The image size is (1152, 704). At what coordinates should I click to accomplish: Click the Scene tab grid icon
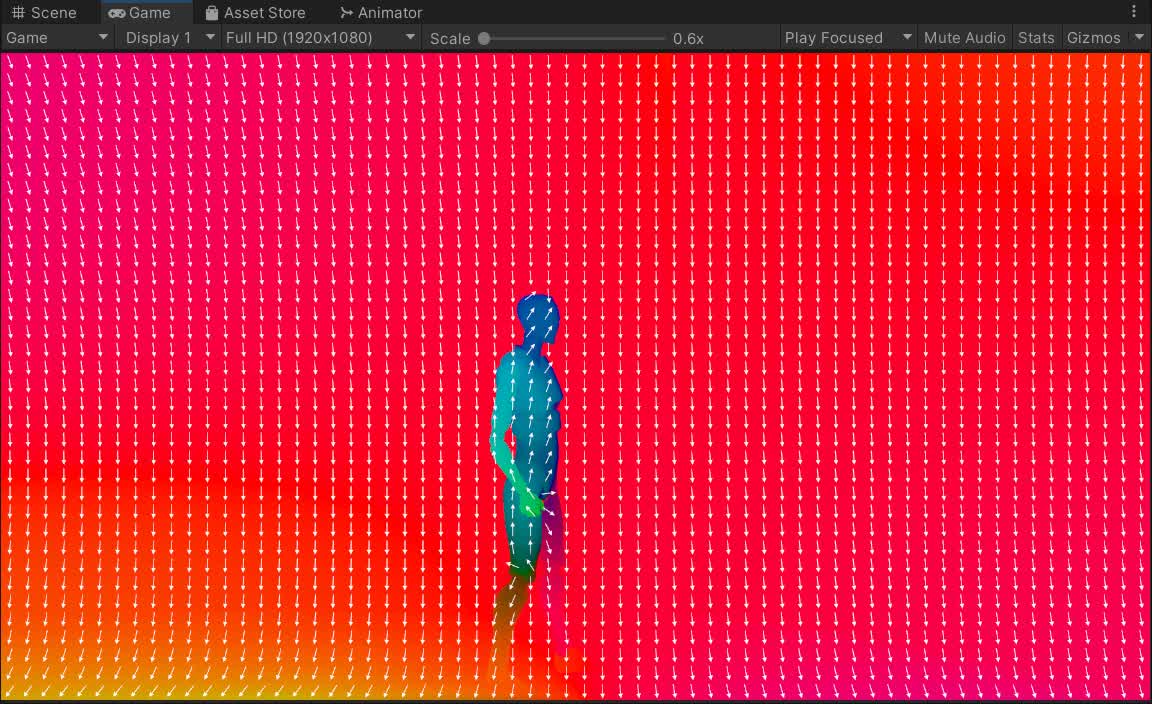tap(18, 13)
